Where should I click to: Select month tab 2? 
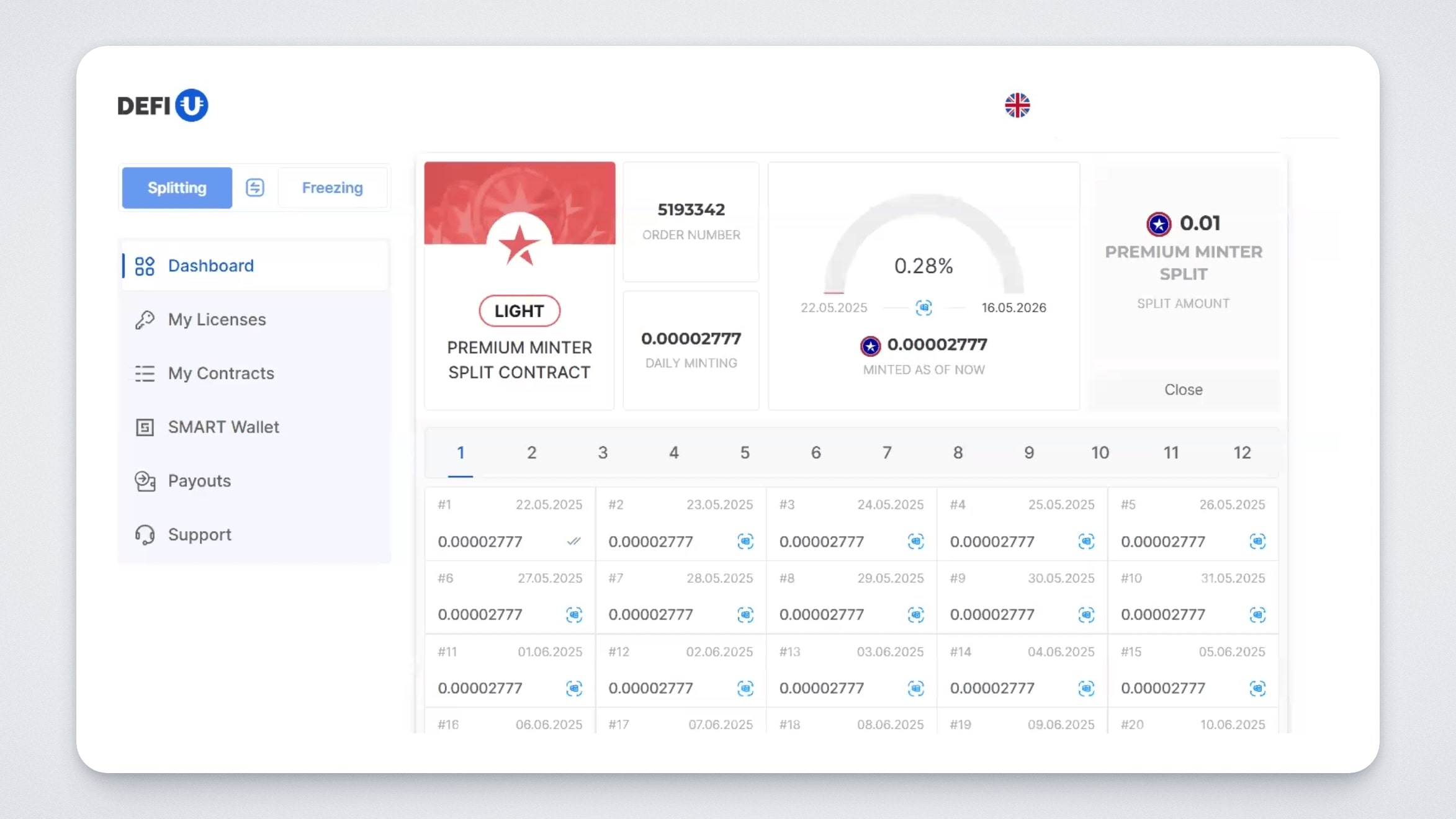(531, 453)
